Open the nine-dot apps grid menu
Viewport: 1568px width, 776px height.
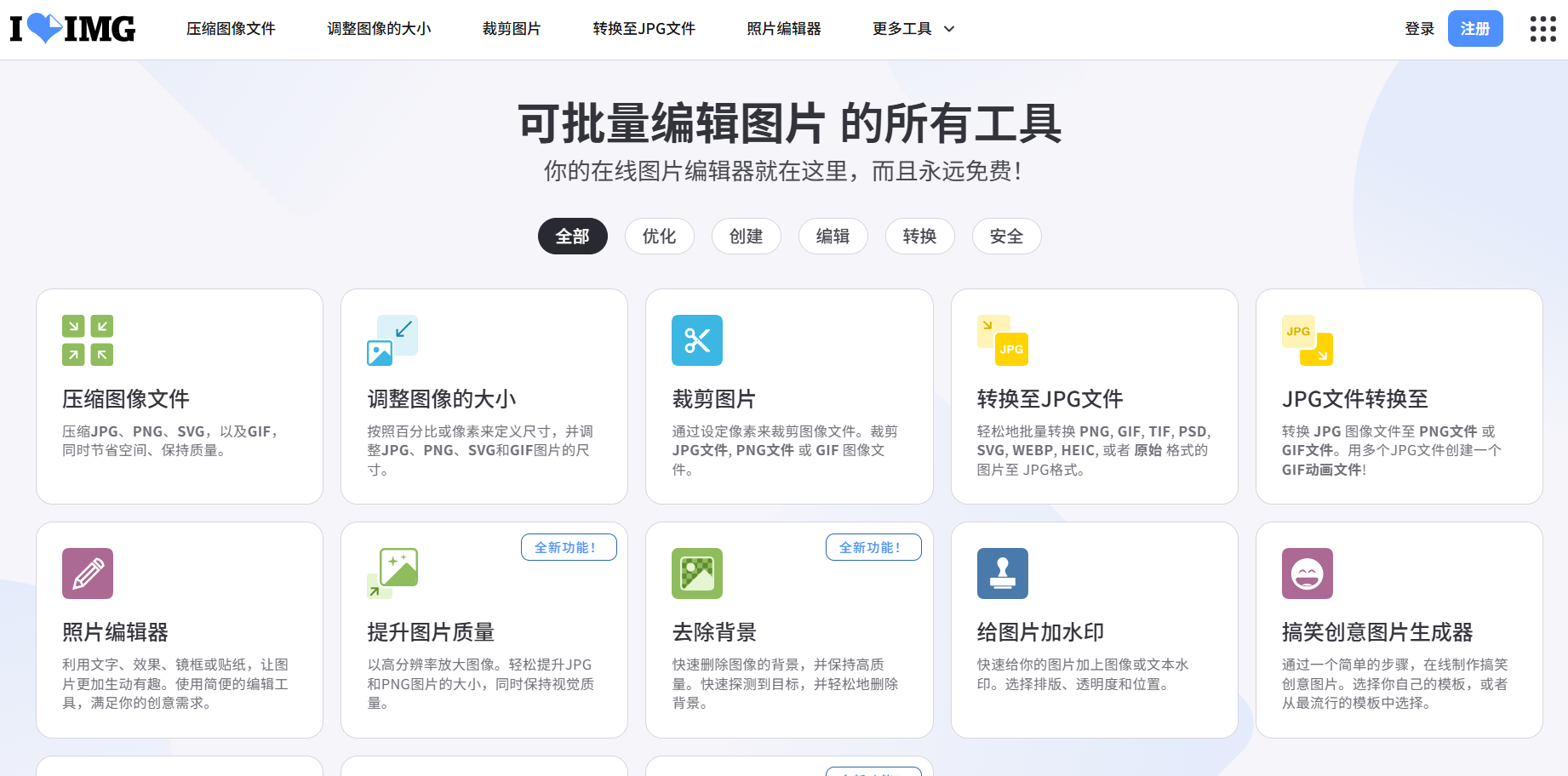point(1542,29)
